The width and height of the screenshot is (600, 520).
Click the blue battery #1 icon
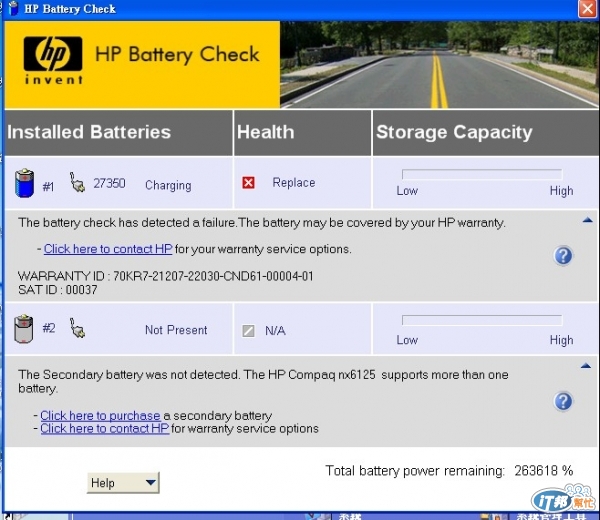click(x=24, y=183)
